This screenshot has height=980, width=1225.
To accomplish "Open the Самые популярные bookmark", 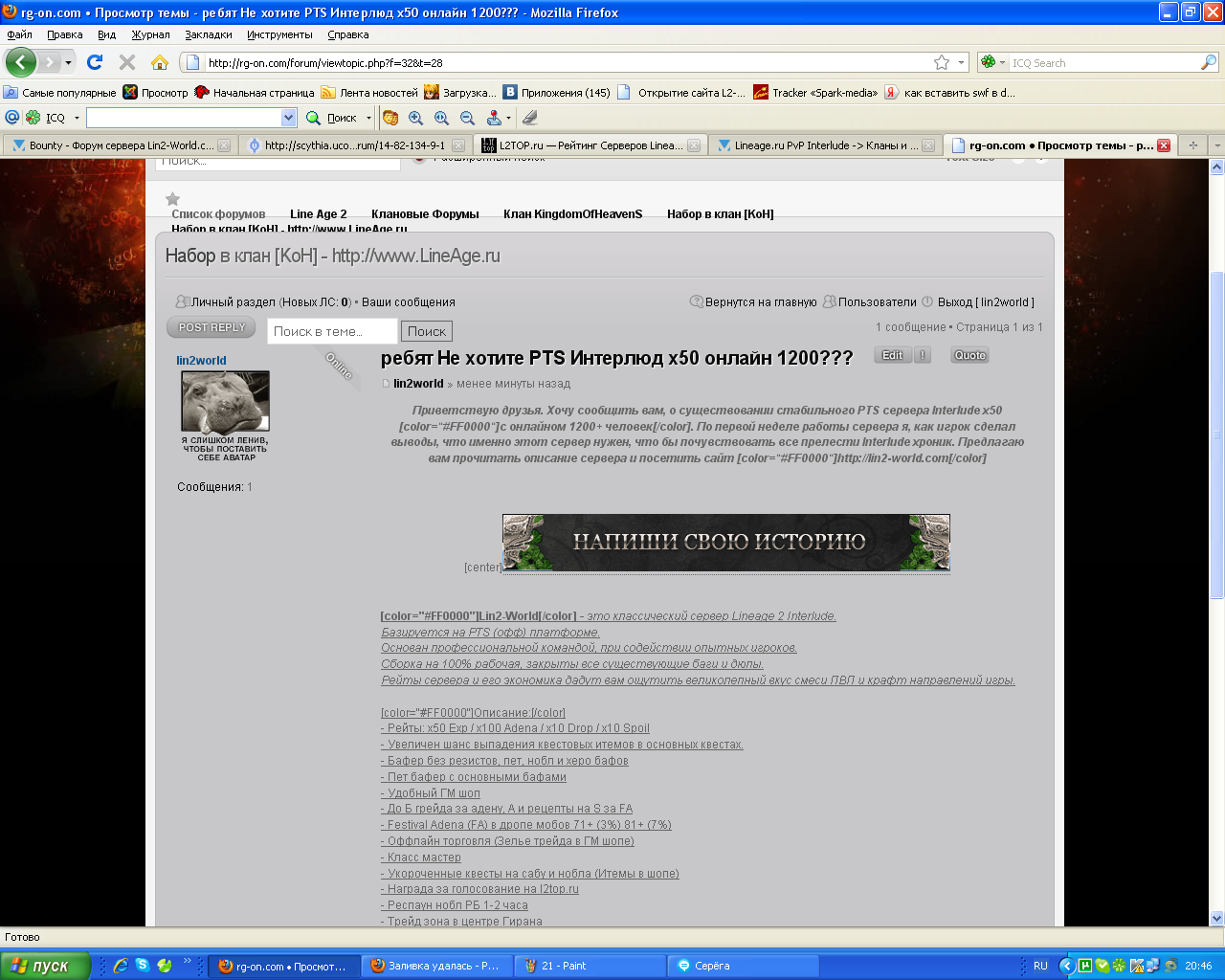I will click(59, 93).
